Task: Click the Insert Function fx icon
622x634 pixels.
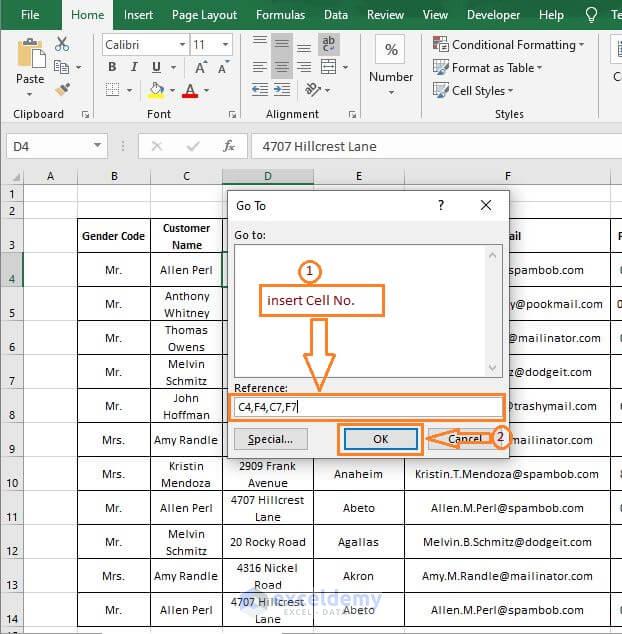Action: (229, 146)
